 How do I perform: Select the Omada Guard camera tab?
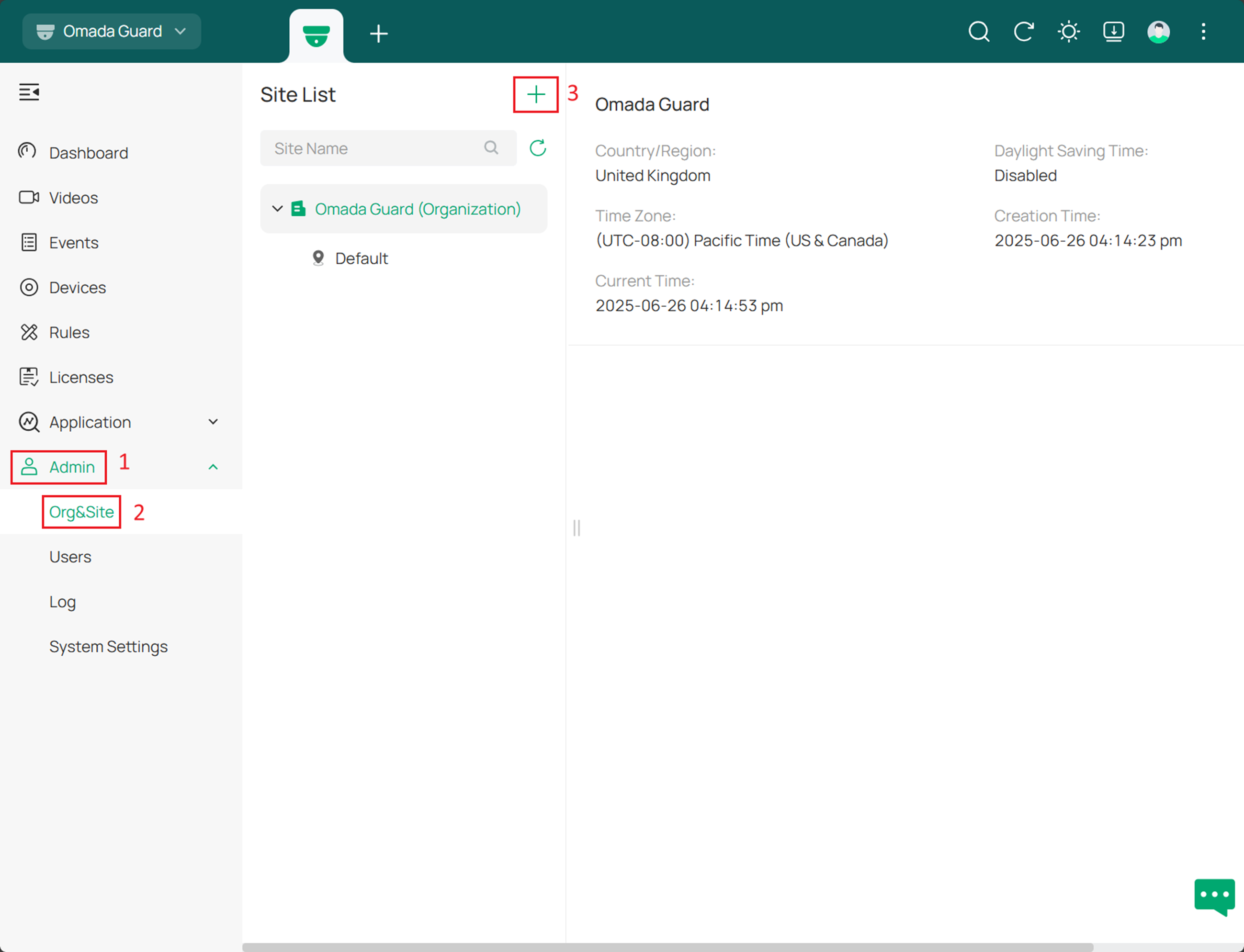click(316, 36)
